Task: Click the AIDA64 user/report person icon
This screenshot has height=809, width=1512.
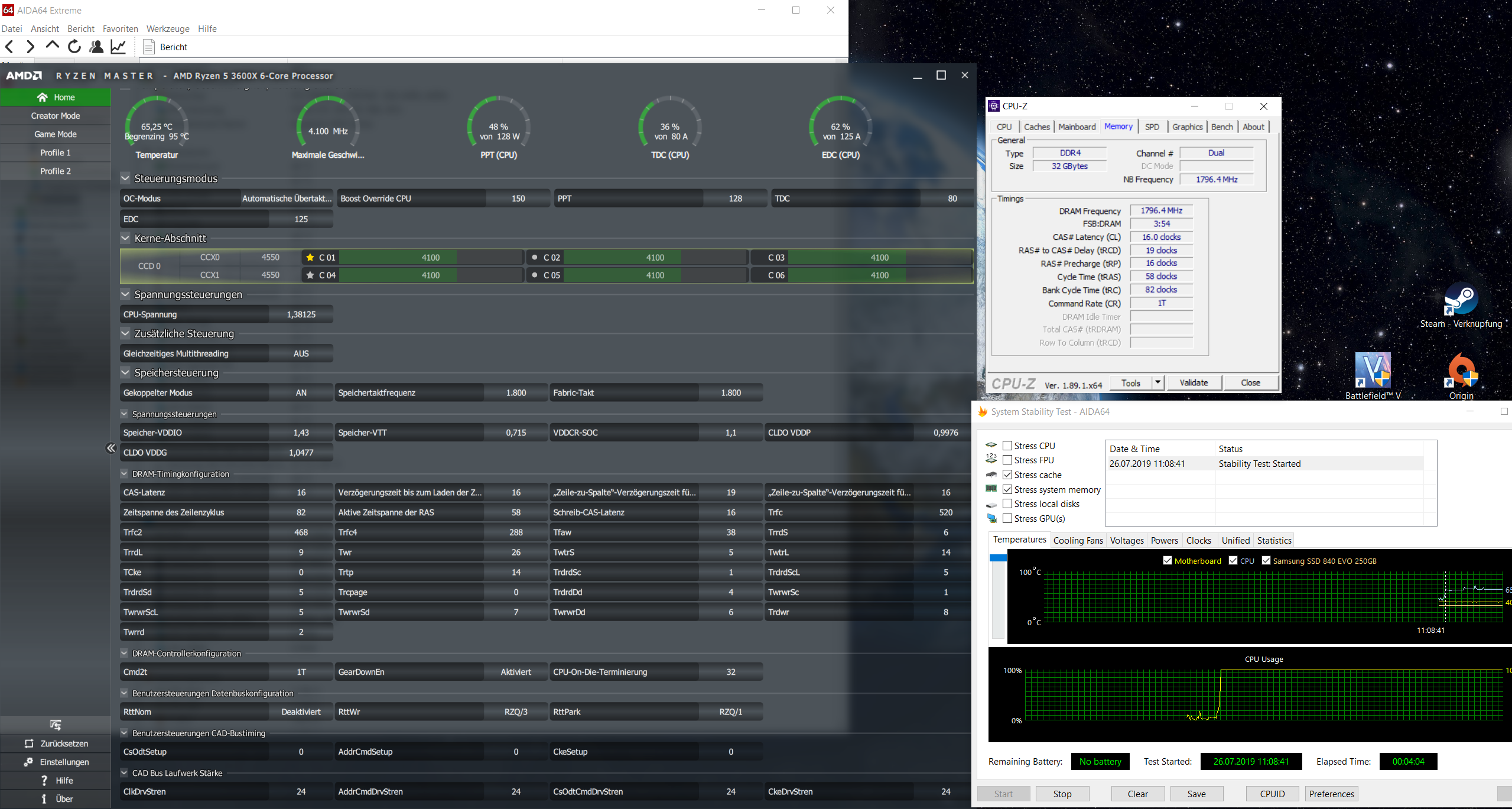Action: (96, 47)
